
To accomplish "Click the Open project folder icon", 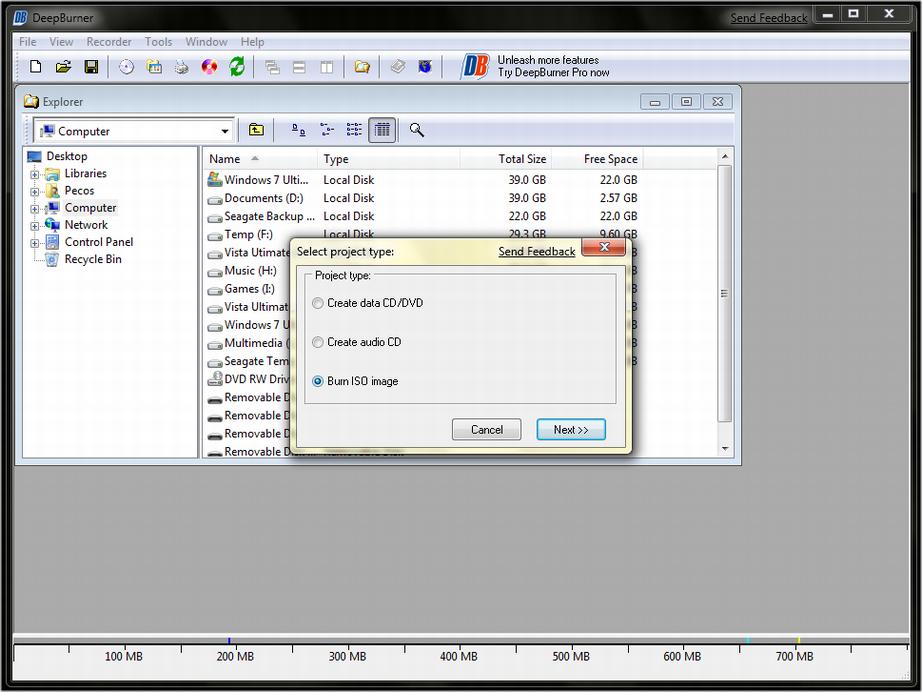I will point(63,67).
